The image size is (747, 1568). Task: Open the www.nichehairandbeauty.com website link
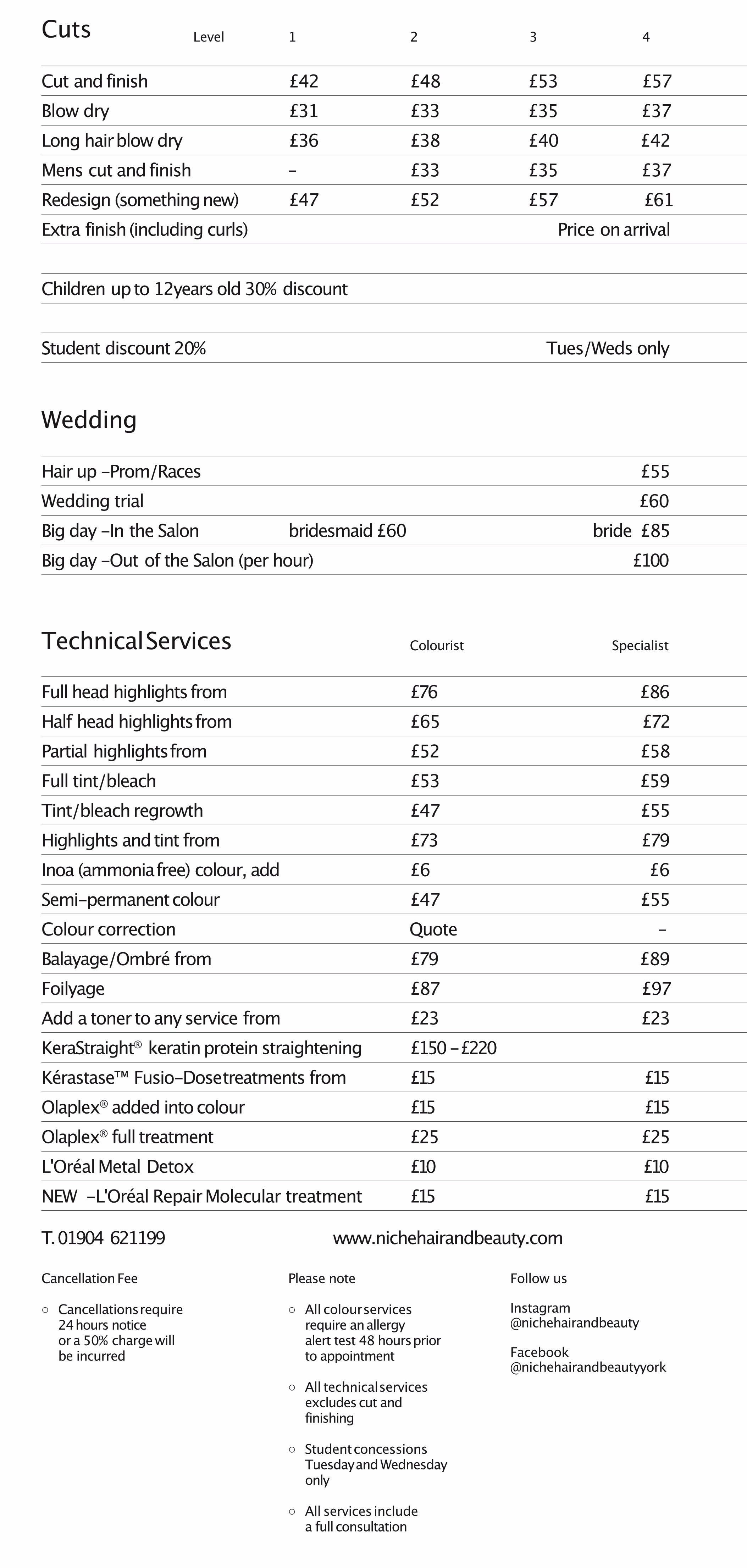pyautogui.click(x=448, y=1237)
